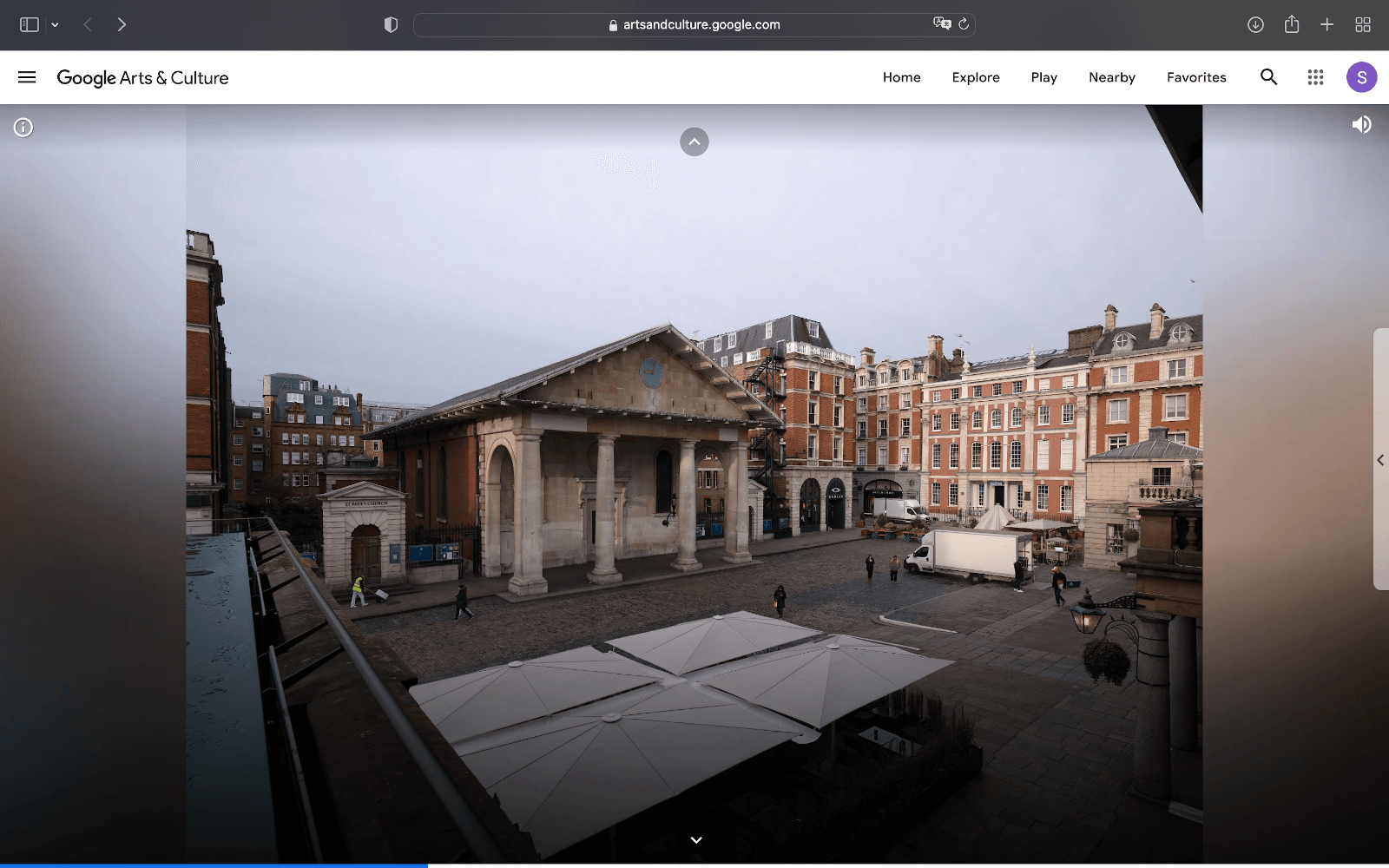The image size is (1389, 868).
Task: Open the hamburger main menu
Action: [x=27, y=77]
